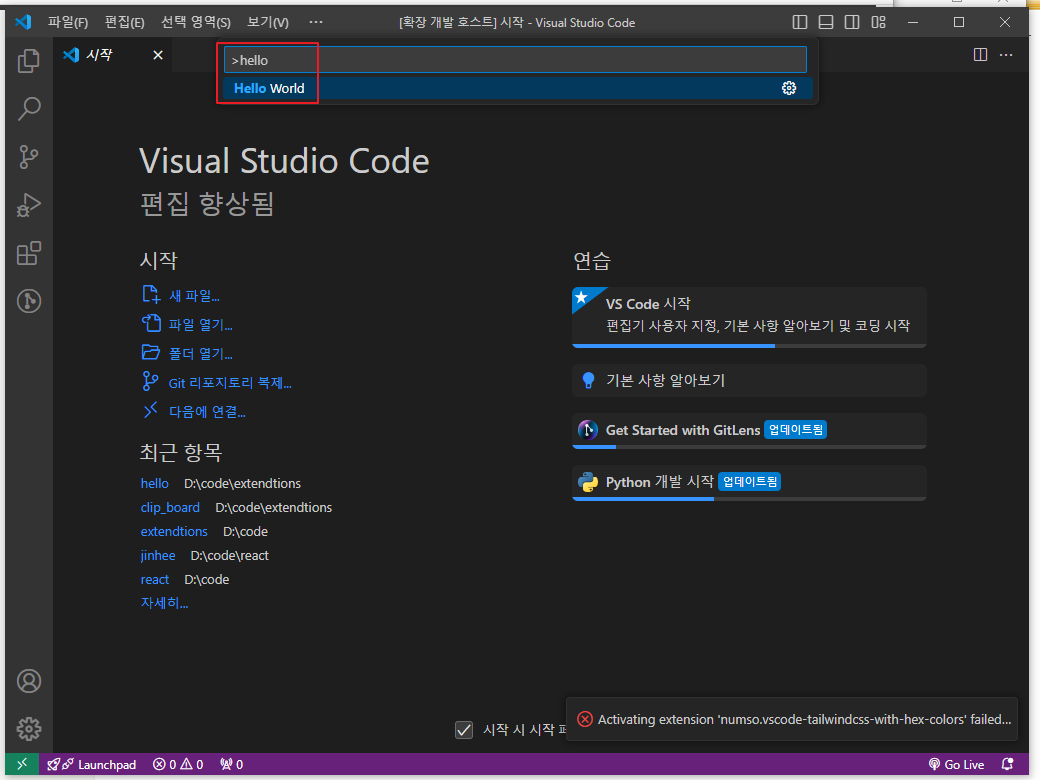Click the remote window indicator in status bar
The height and width of the screenshot is (780, 1040).
coord(22,764)
